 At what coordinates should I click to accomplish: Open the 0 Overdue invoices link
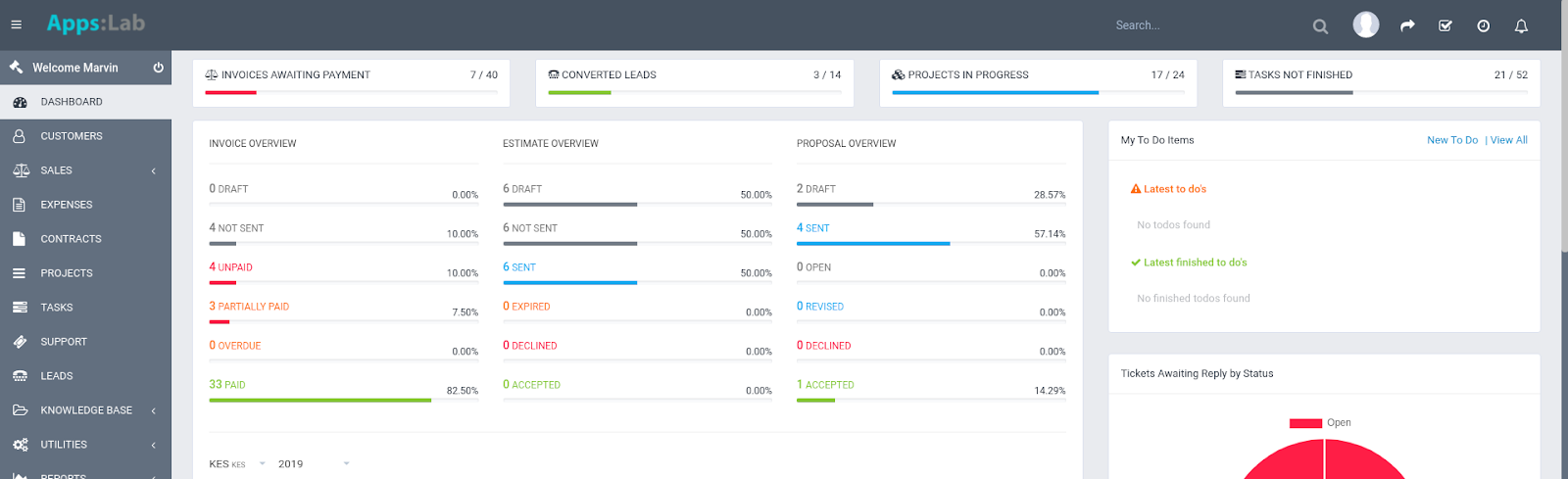[235, 346]
